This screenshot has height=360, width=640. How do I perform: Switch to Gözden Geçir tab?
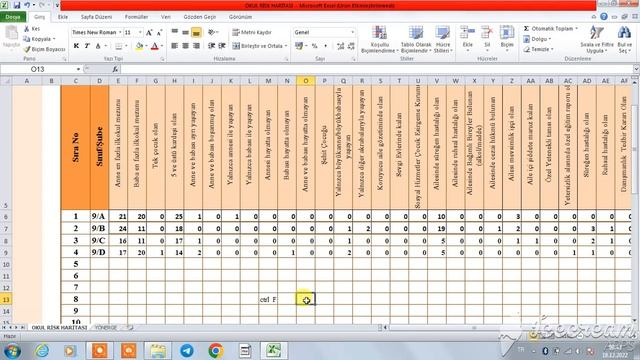tap(200, 17)
